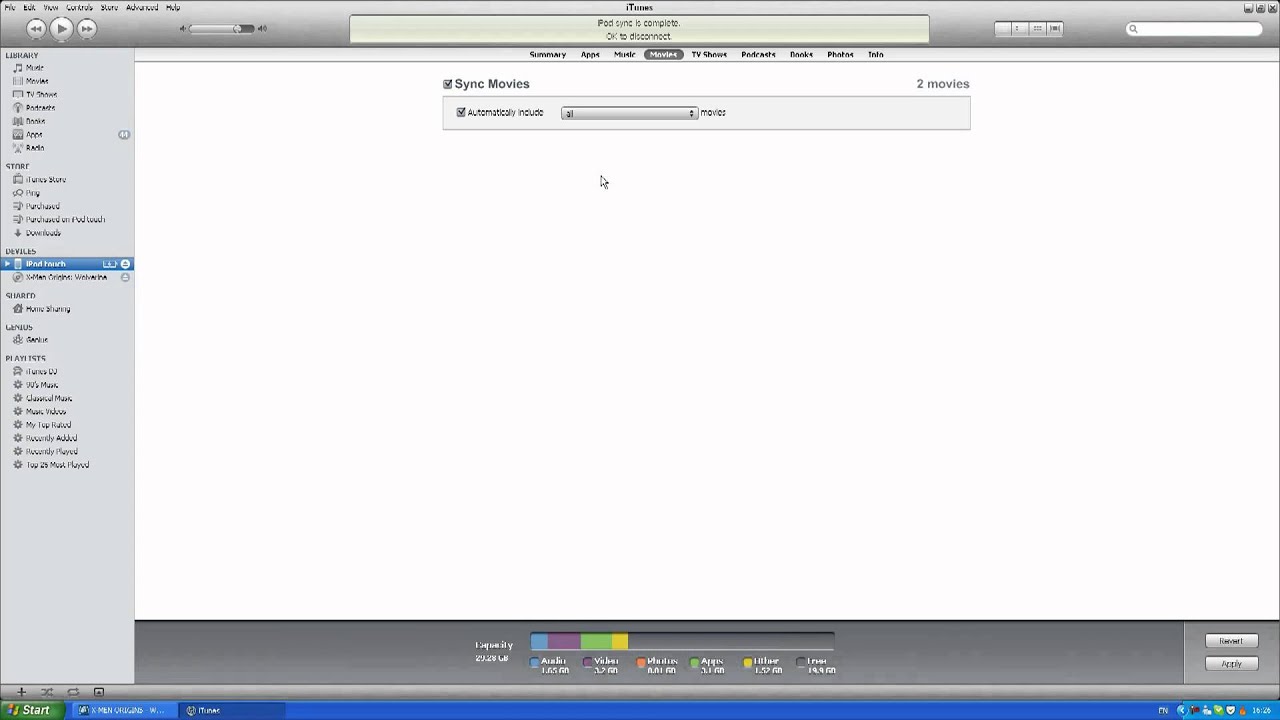
Task: Open the Help menu
Action: tap(173, 7)
